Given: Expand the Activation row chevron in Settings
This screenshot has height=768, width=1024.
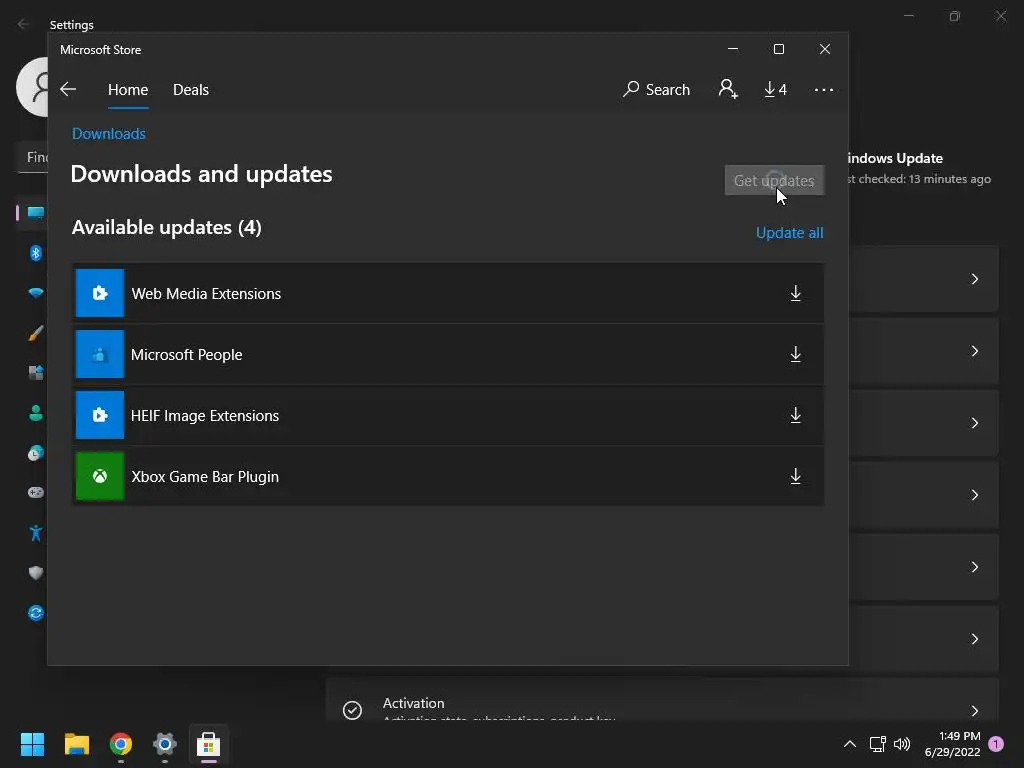Looking at the screenshot, I should pyautogui.click(x=974, y=711).
